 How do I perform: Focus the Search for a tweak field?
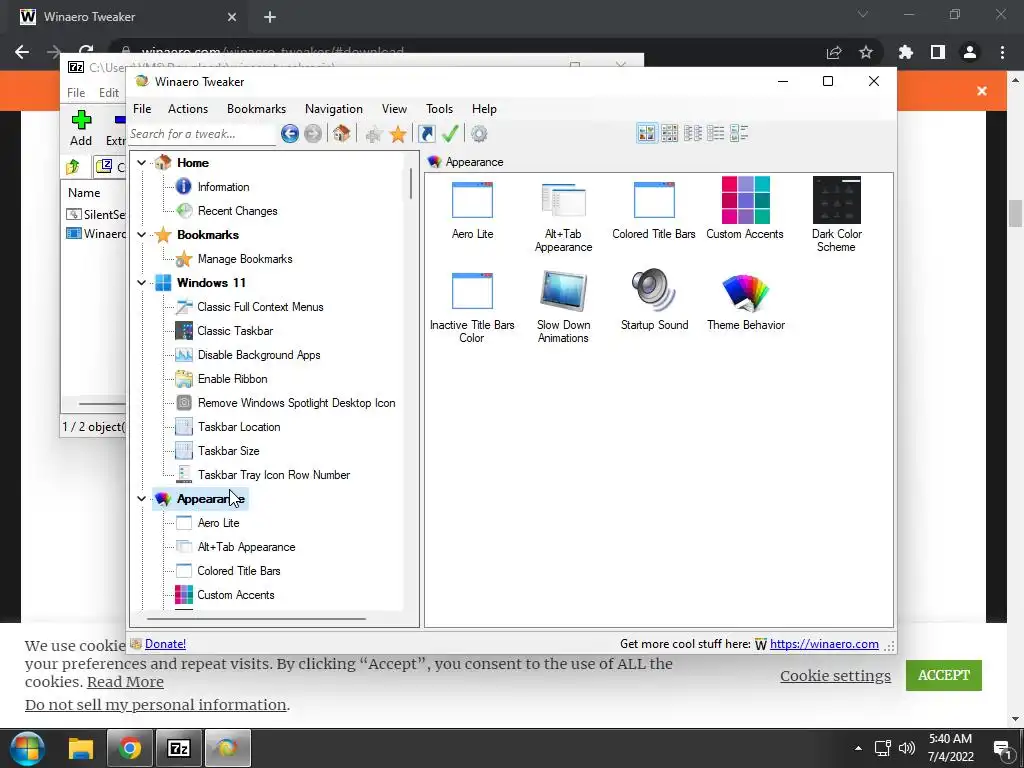[x=202, y=134]
